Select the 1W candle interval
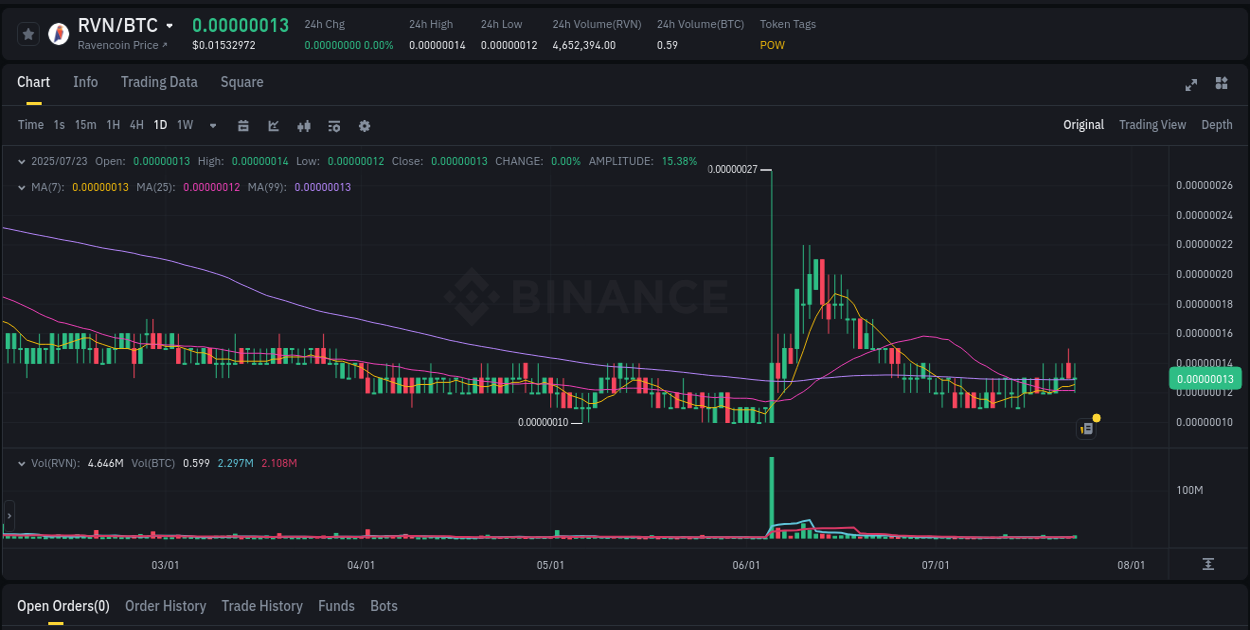The image size is (1250, 630). (x=184, y=126)
